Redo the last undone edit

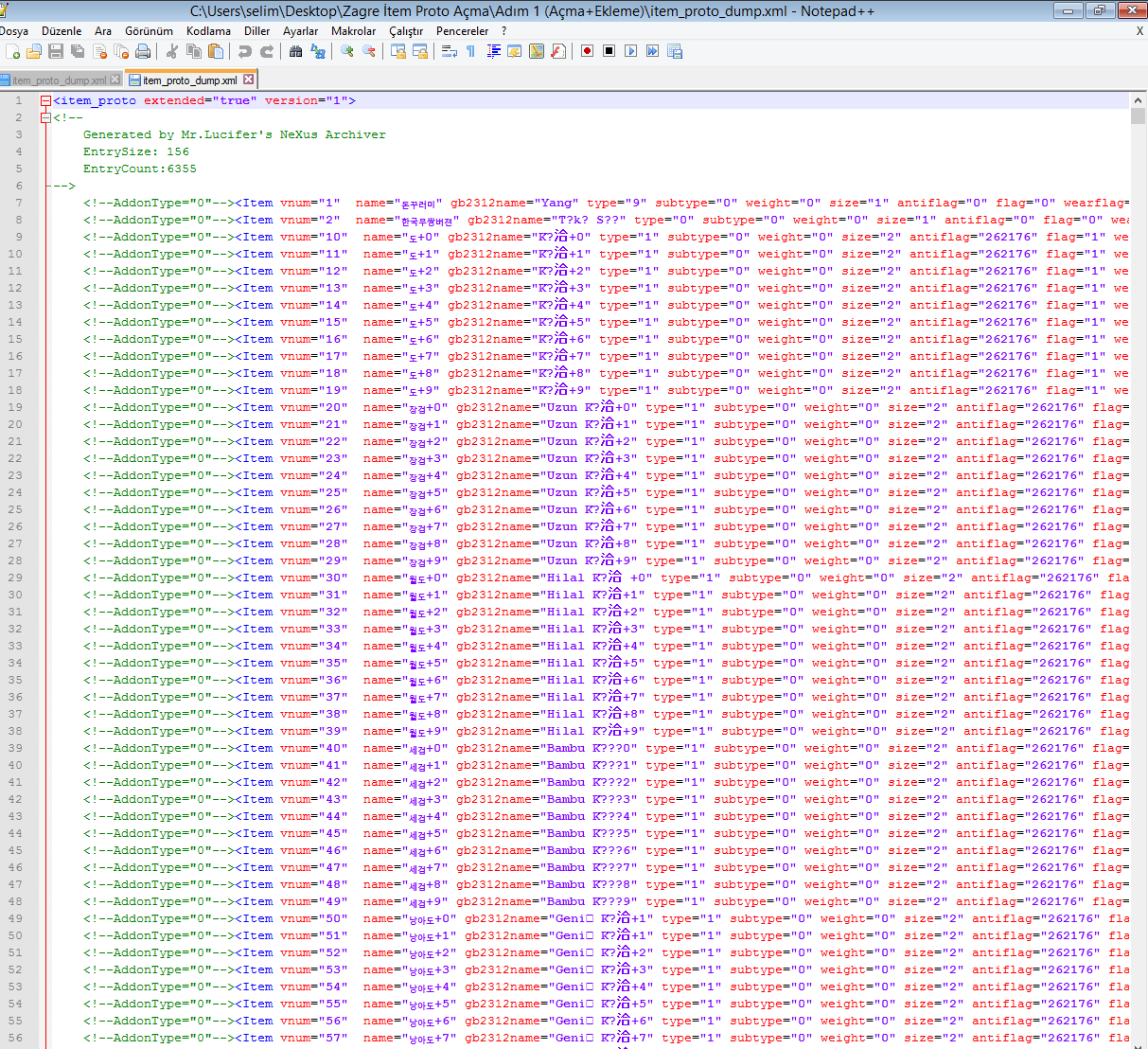click(x=267, y=51)
